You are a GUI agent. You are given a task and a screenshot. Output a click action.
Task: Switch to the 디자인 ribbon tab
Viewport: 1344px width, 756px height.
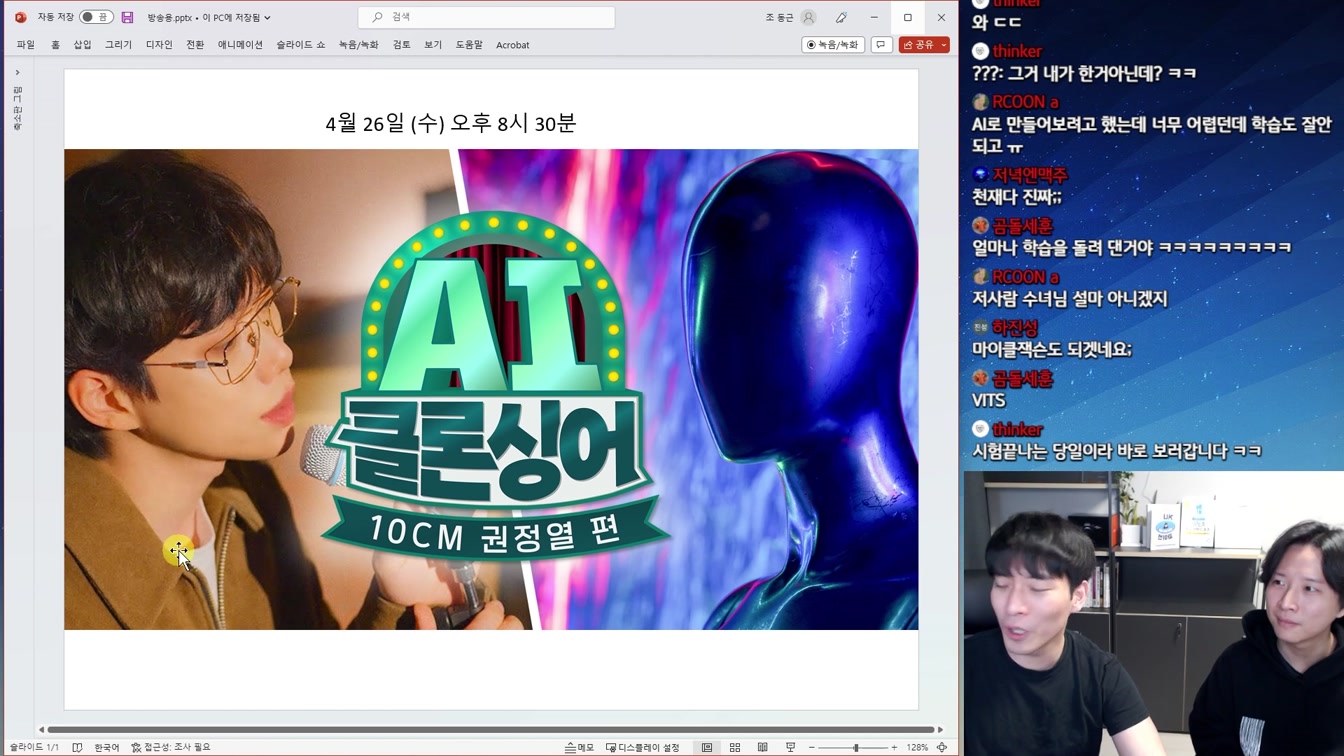click(x=159, y=45)
